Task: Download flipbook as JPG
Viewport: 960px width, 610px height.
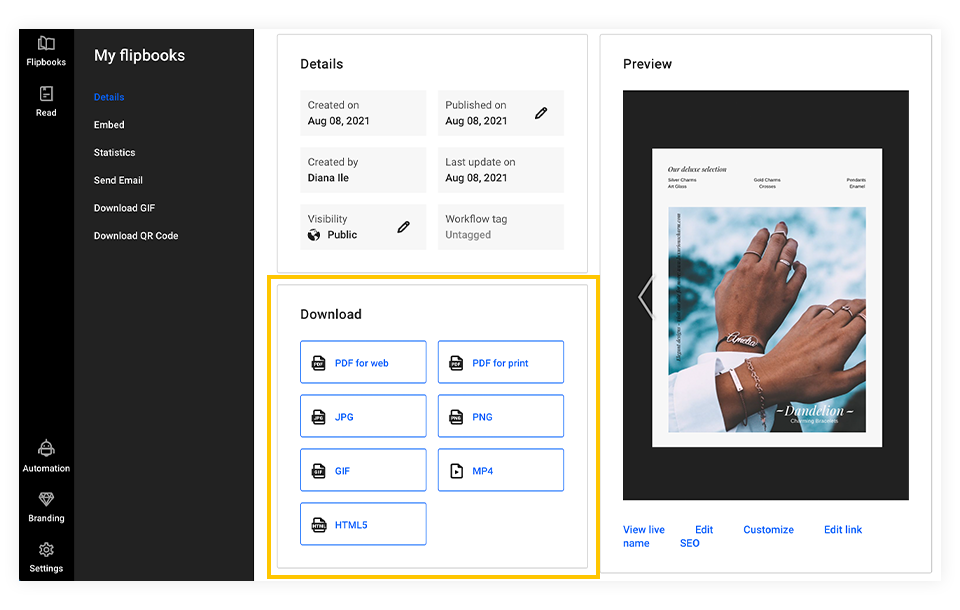Action: tap(363, 416)
